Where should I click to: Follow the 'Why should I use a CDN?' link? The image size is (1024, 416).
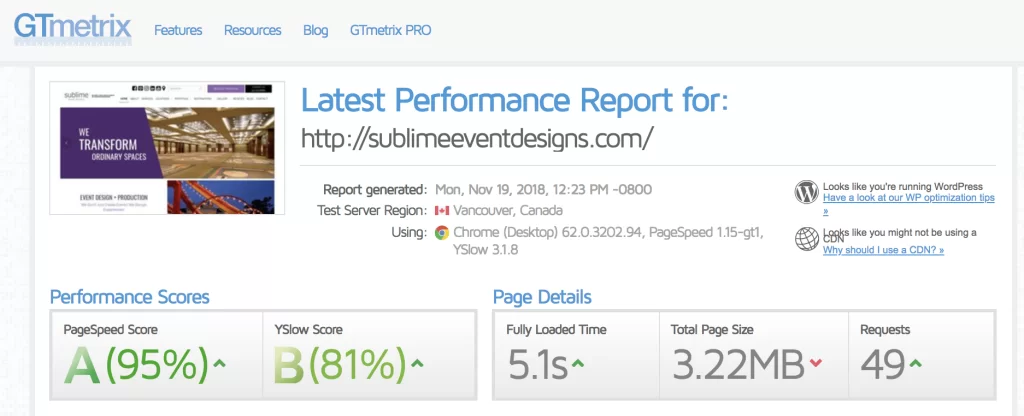(x=883, y=250)
